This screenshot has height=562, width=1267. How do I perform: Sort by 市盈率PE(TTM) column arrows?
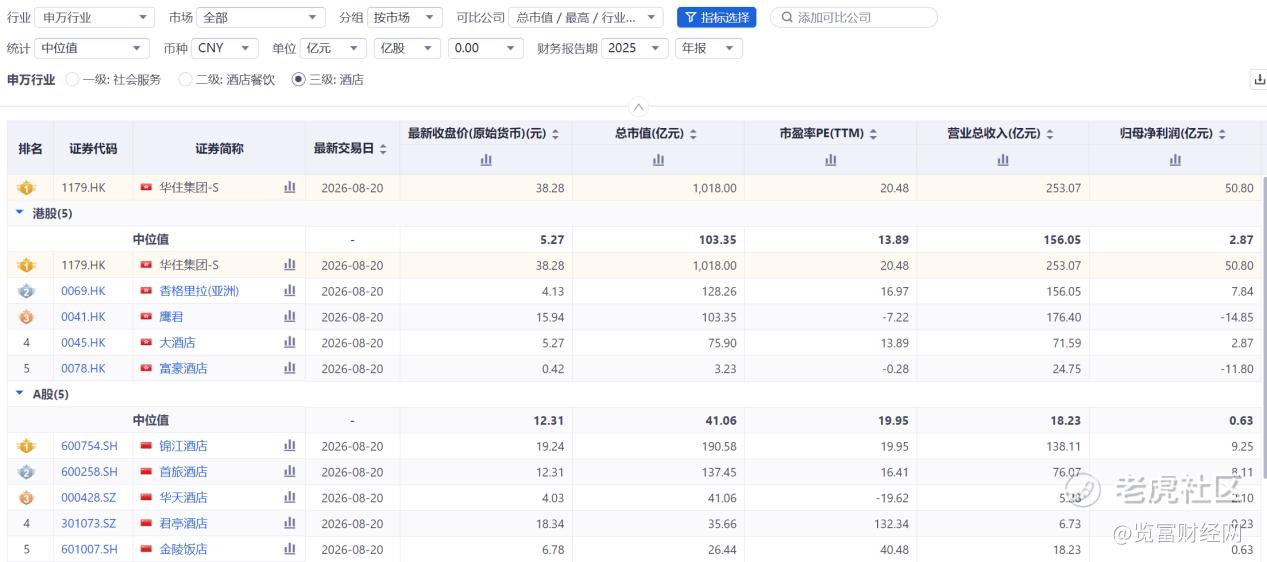[872, 134]
